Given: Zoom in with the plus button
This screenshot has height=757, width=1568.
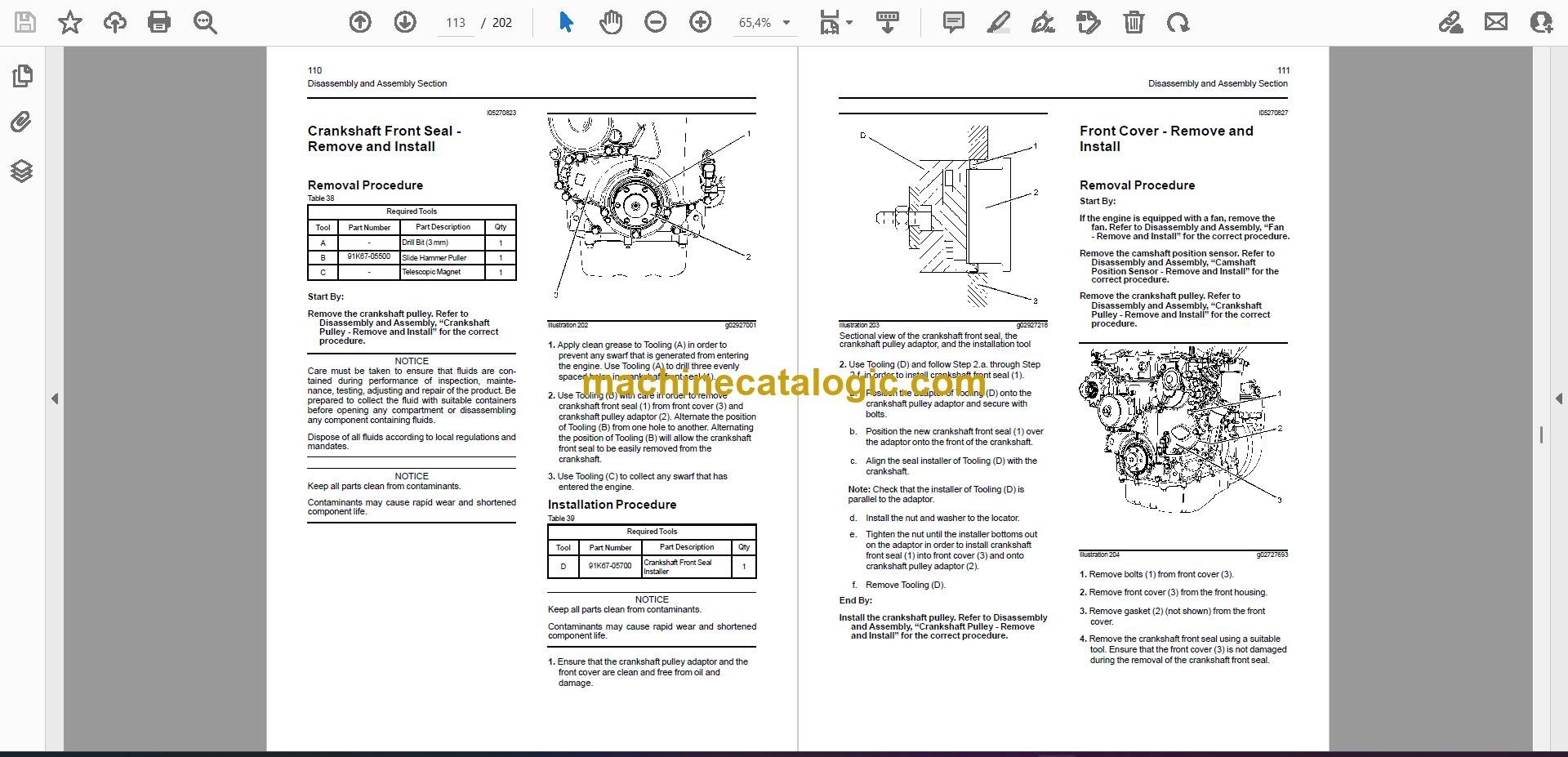Looking at the screenshot, I should tap(700, 22).
